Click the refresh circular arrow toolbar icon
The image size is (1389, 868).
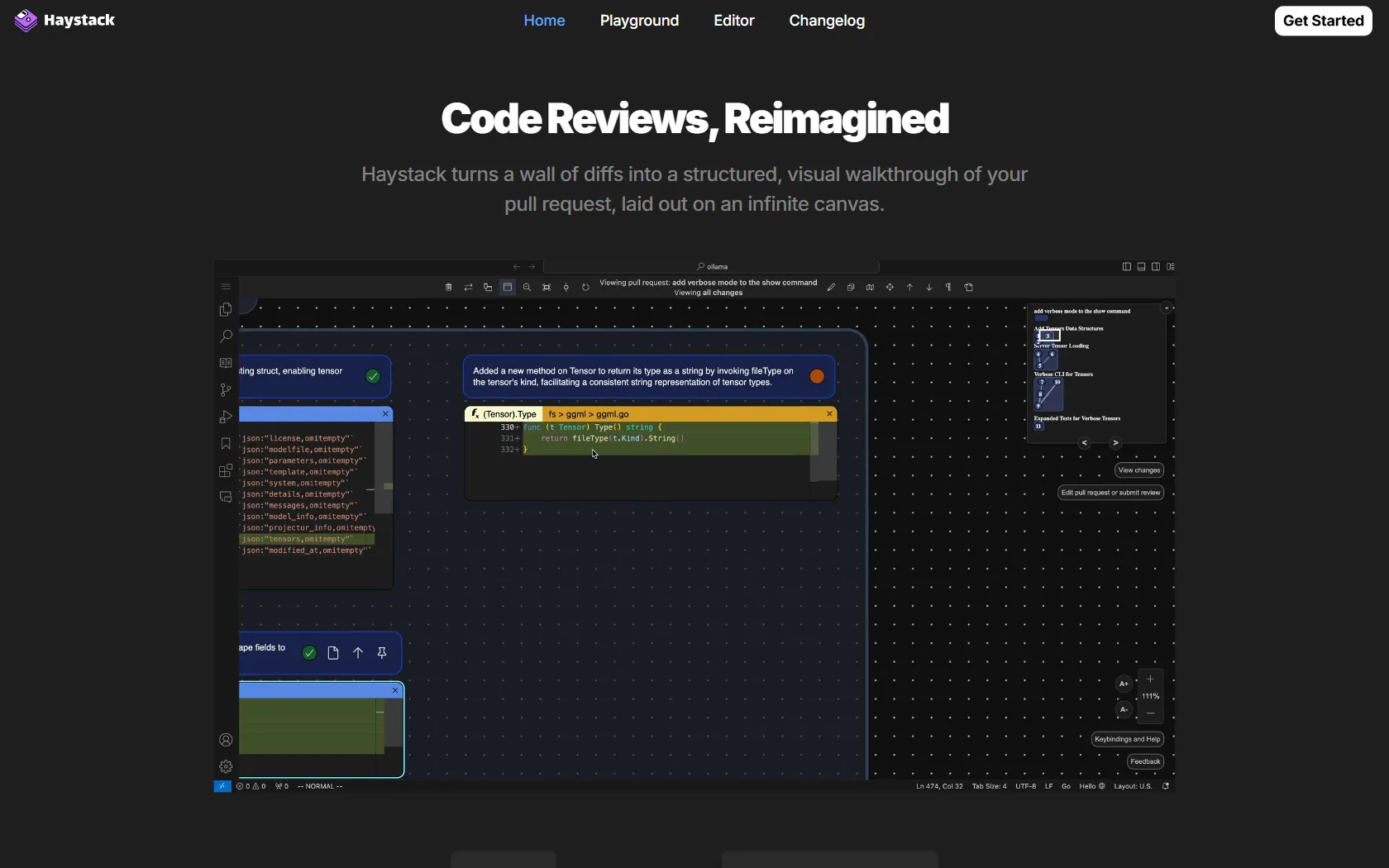pyautogui.click(x=585, y=288)
